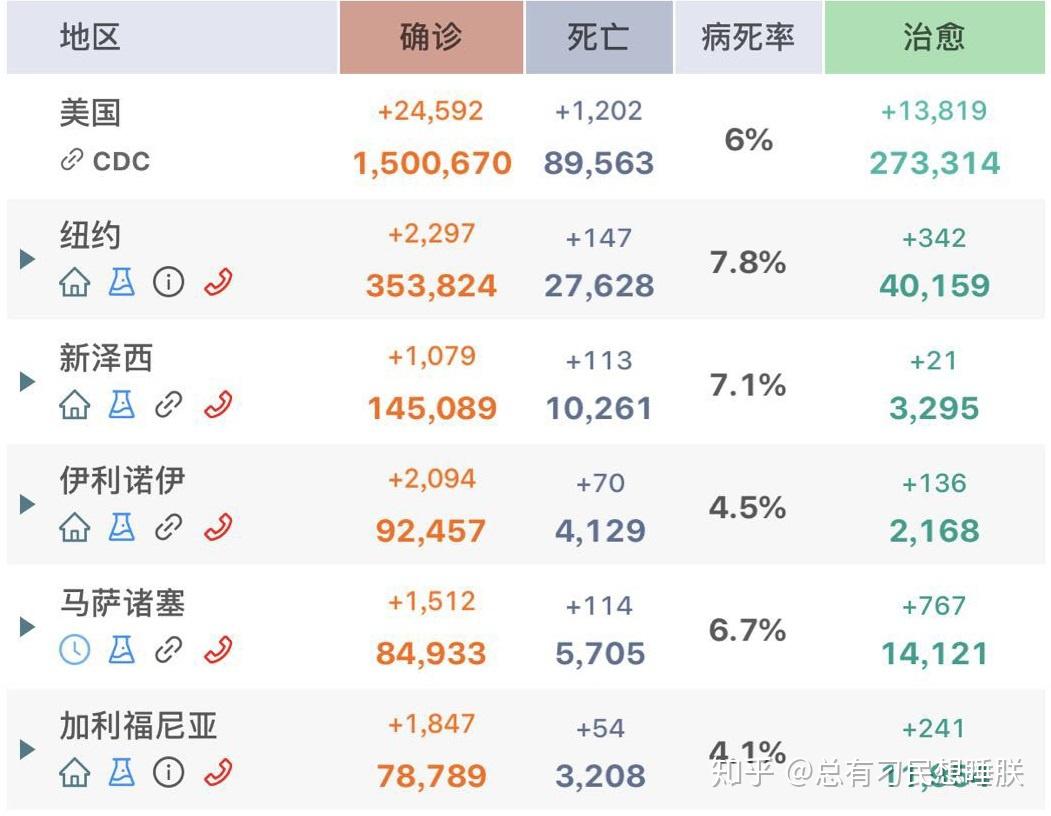
Task: Open the home icon under 加利福尼亚
Action: click(74, 772)
